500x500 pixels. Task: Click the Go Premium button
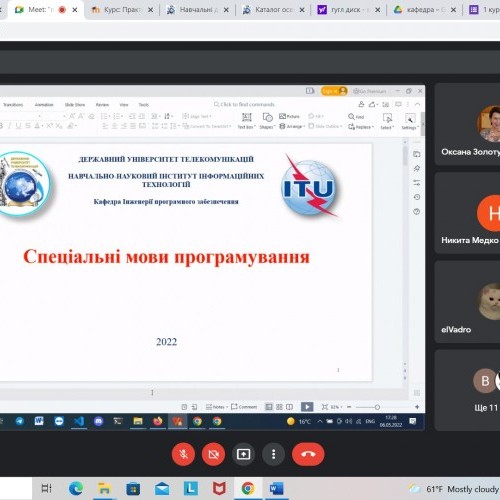pos(369,91)
